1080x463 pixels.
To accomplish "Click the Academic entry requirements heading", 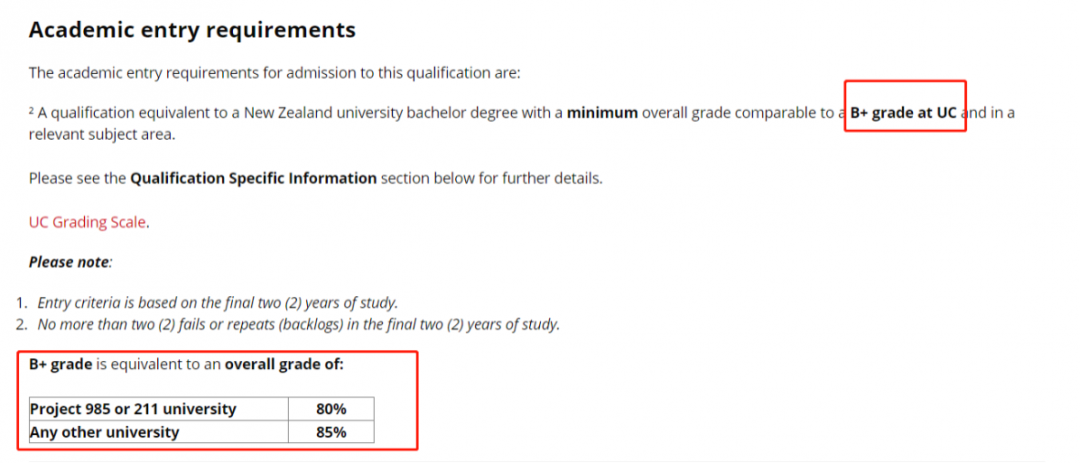I will pos(192,30).
